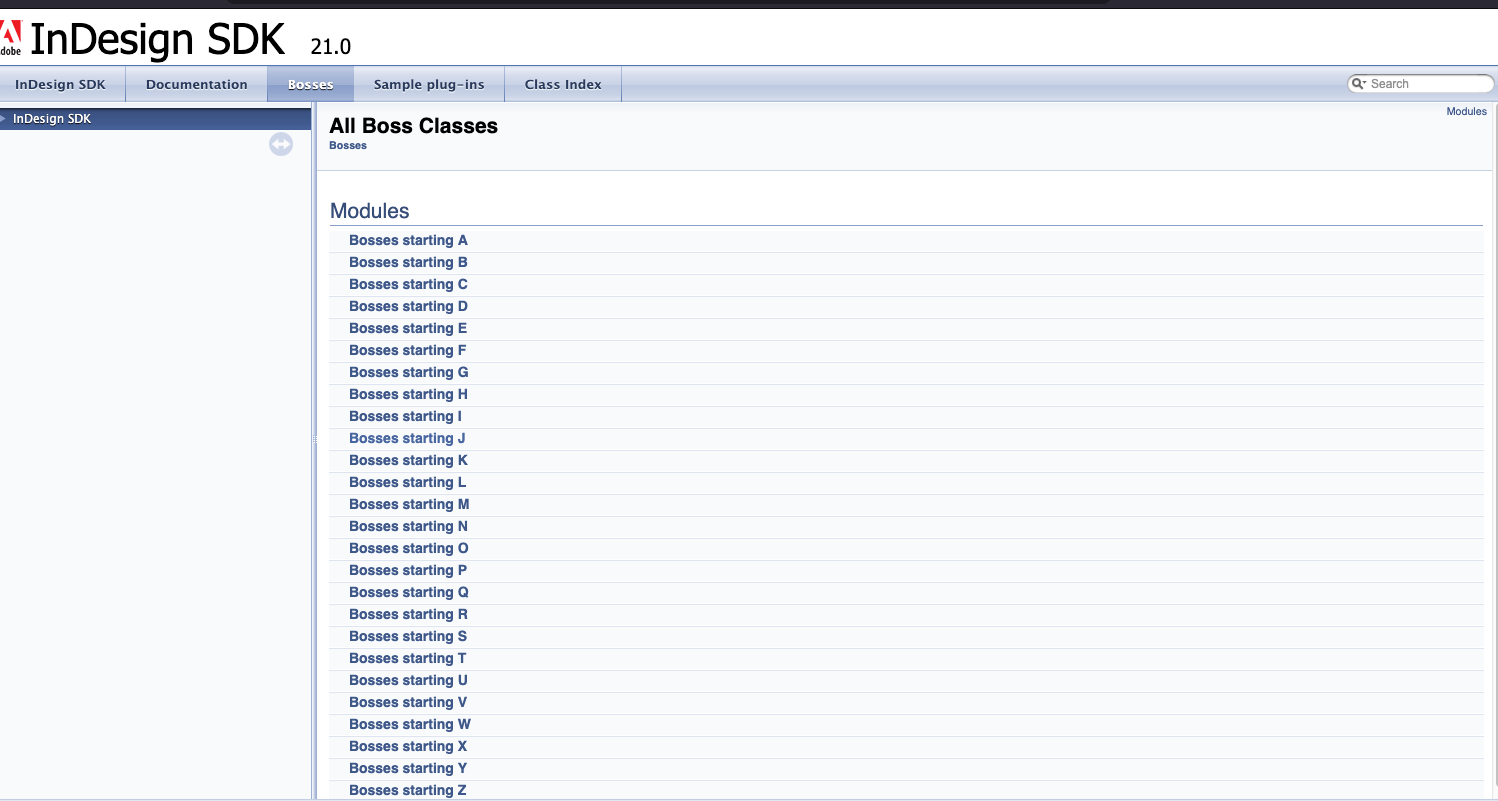
Task: Click the sidebar splitter resize handle
Action: pos(314,440)
